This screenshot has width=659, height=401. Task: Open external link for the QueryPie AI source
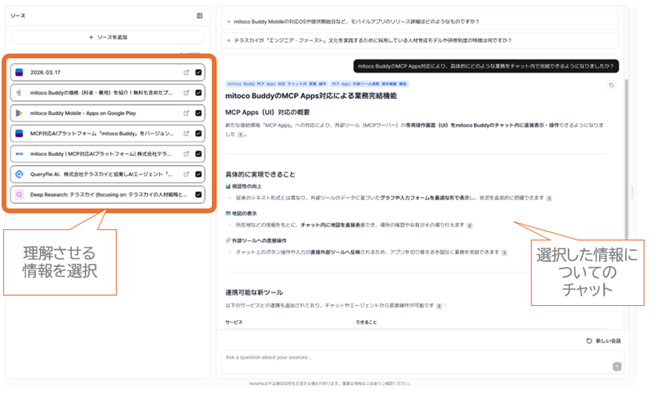coord(186,174)
